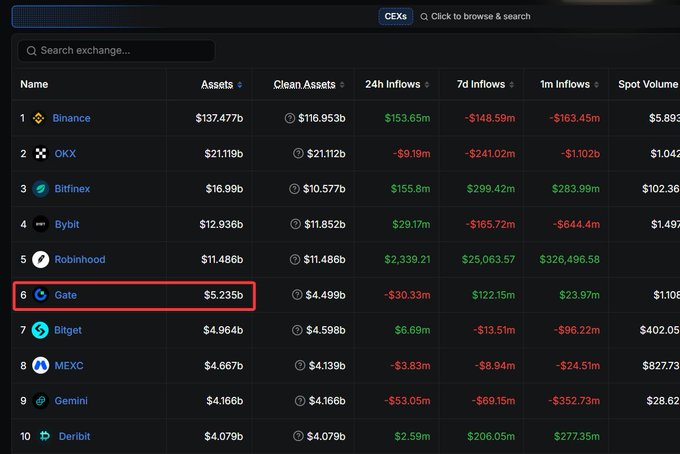Screen dimensions: 680x454
Task: Open the Binance exchange link
Action: 72,118
